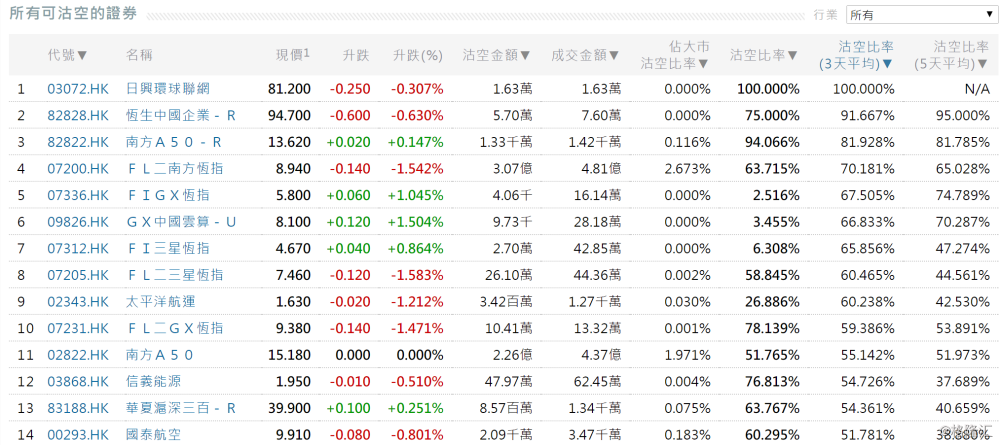Open the ＦＩＧＸ恆指 name link

(x=168, y=195)
